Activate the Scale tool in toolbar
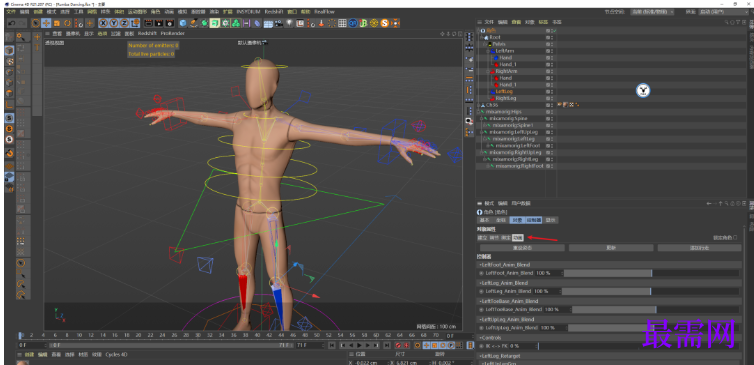 pos(57,23)
